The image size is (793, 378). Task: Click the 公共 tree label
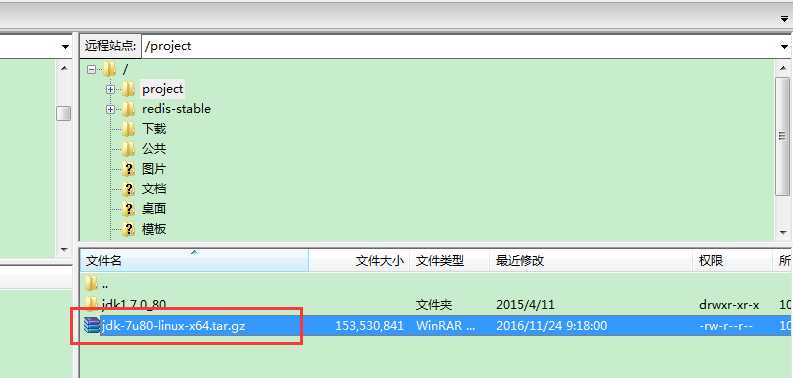154,149
